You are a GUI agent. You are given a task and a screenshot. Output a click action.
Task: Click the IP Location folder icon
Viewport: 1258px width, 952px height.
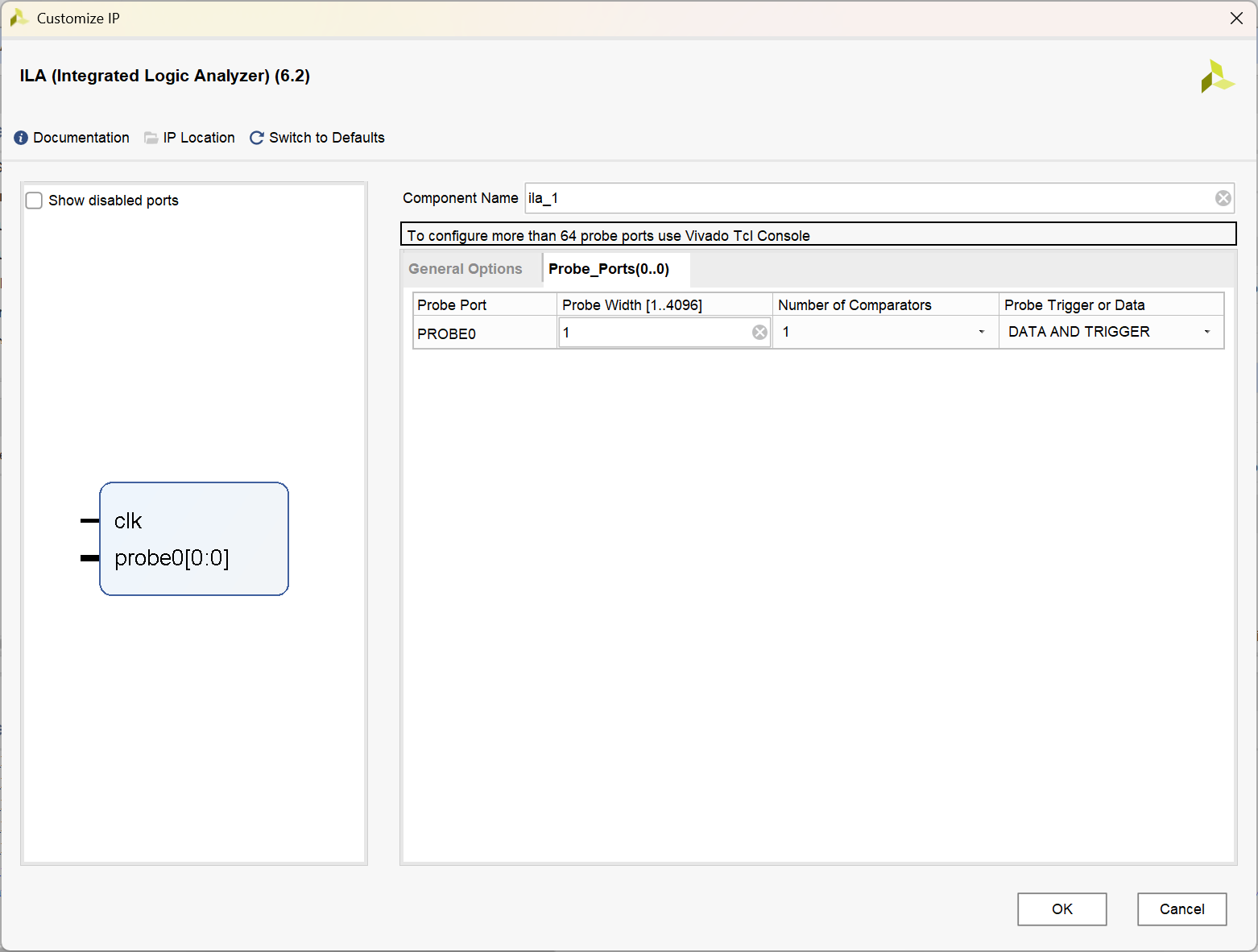[x=151, y=138]
